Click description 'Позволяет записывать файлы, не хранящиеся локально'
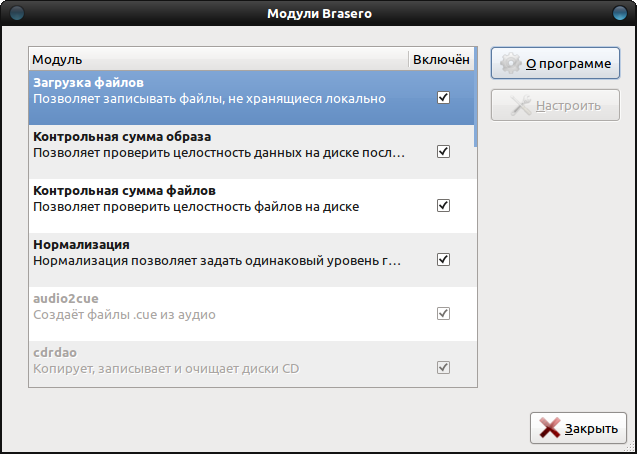The image size is (637, 454). click(x=209, y=99)
